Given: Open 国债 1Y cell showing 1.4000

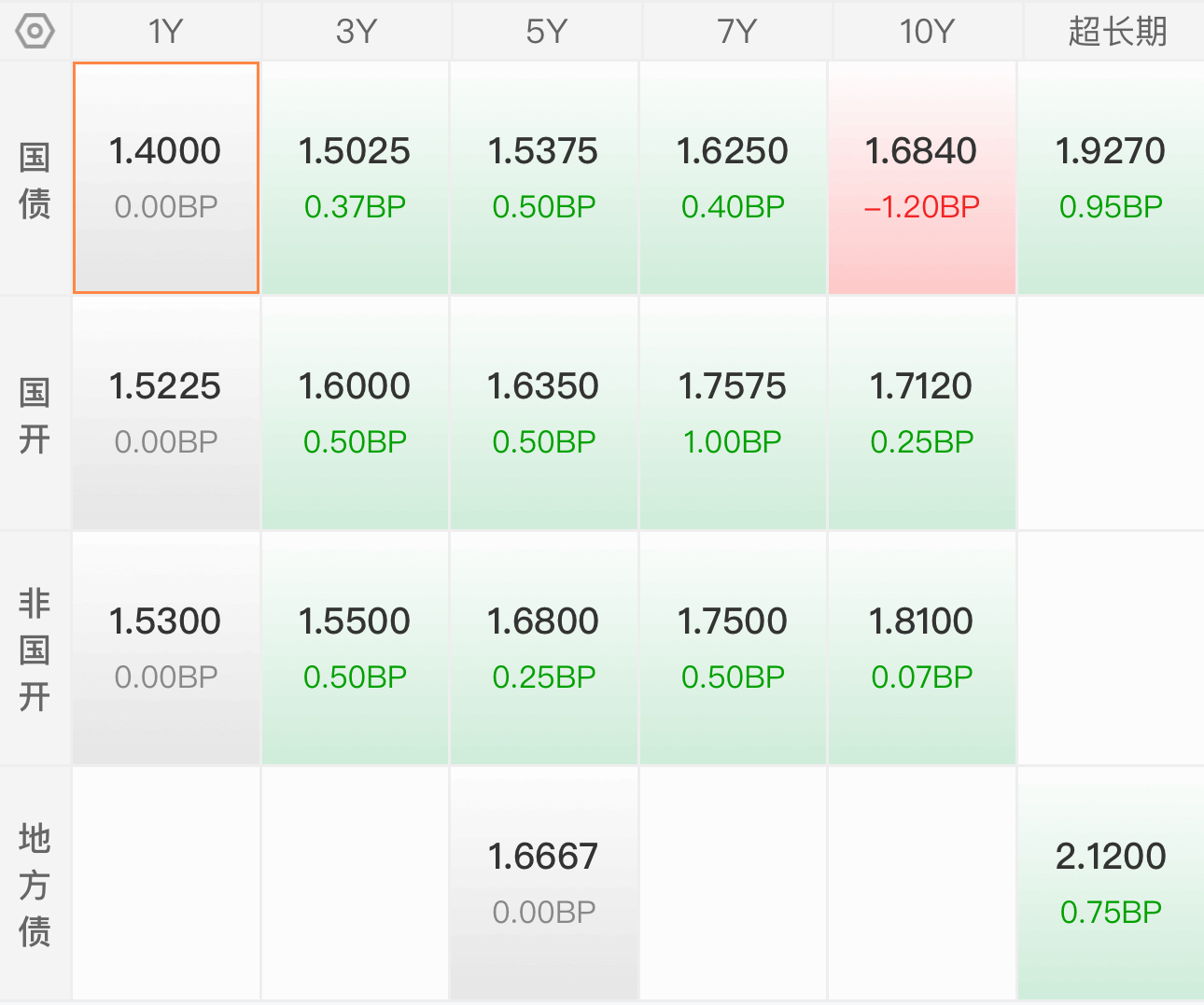Looking at the screenshot, I should (x=166, y=178).
